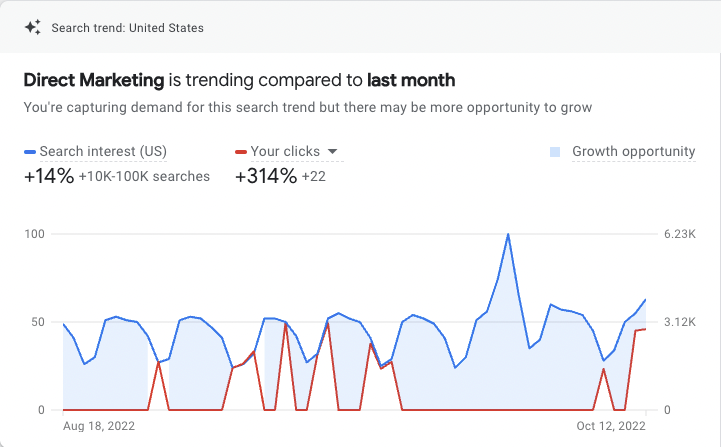Click the Oct 12, 2022 axis date
721x447 pixels.
pos(612,426)
